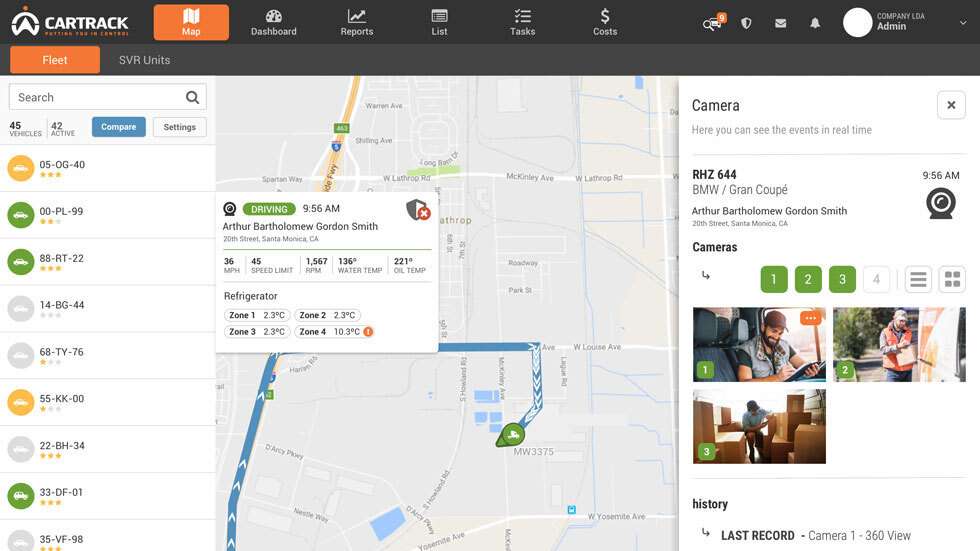980x551 pixels.
Task: Expand the Admin account dropdown
Action: pos(962,23)
